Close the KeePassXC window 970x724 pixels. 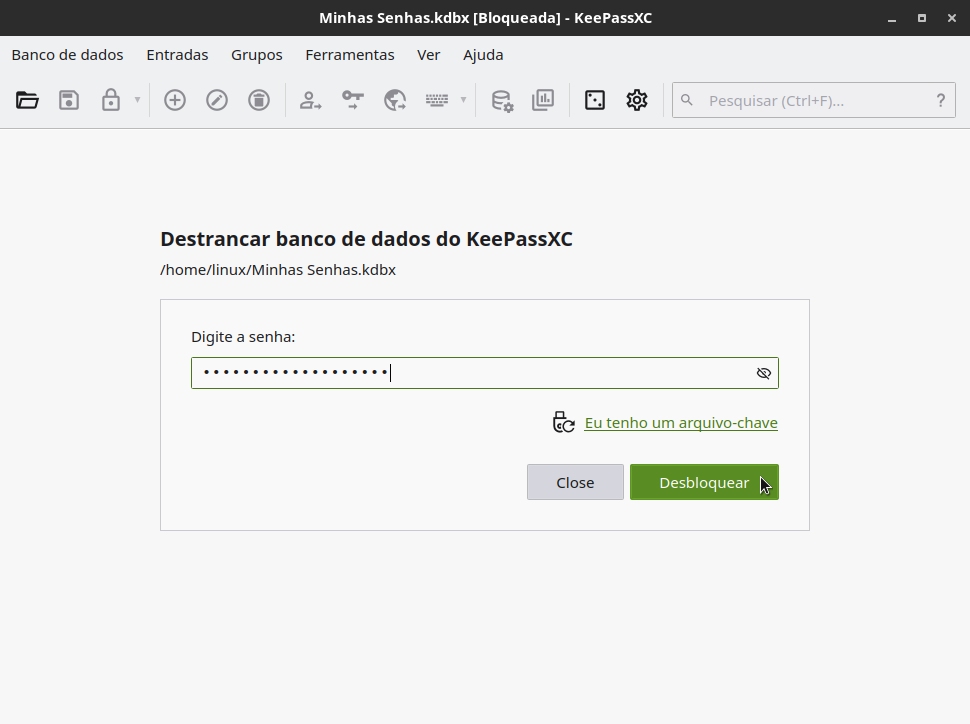(x=952, y=18)
